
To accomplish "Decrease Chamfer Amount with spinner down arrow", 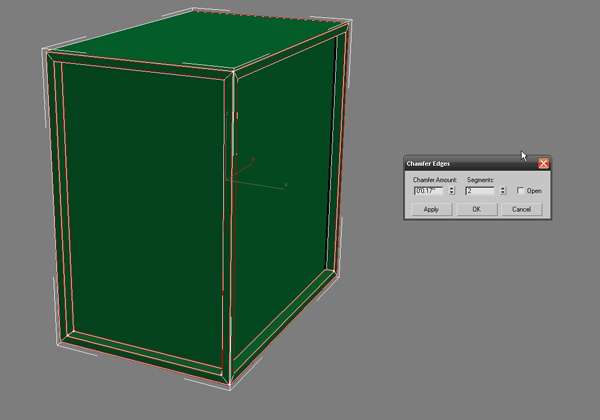I will (452, 192).
